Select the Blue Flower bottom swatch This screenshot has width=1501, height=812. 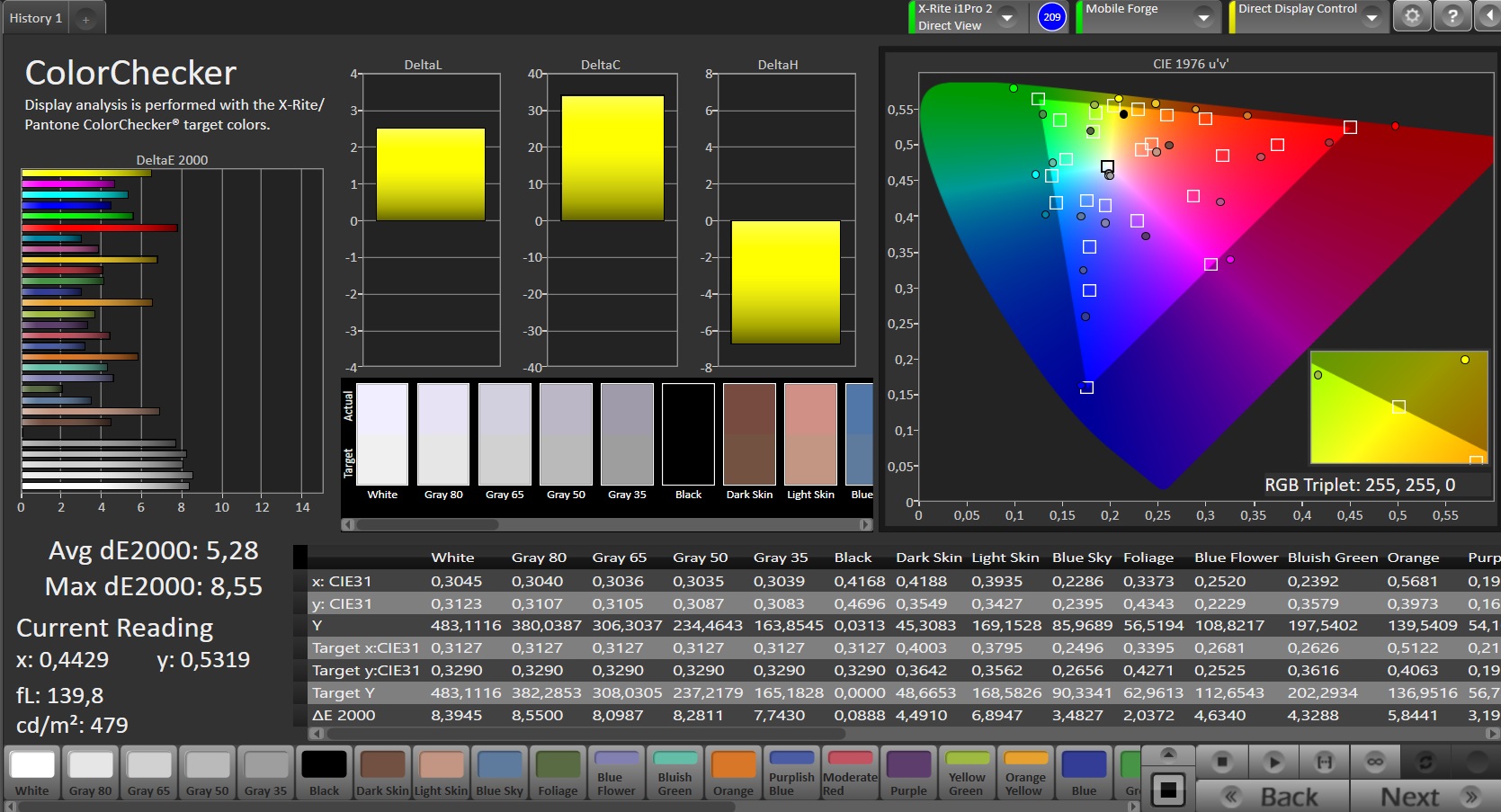pyautogui.click(x=616, y=772)
